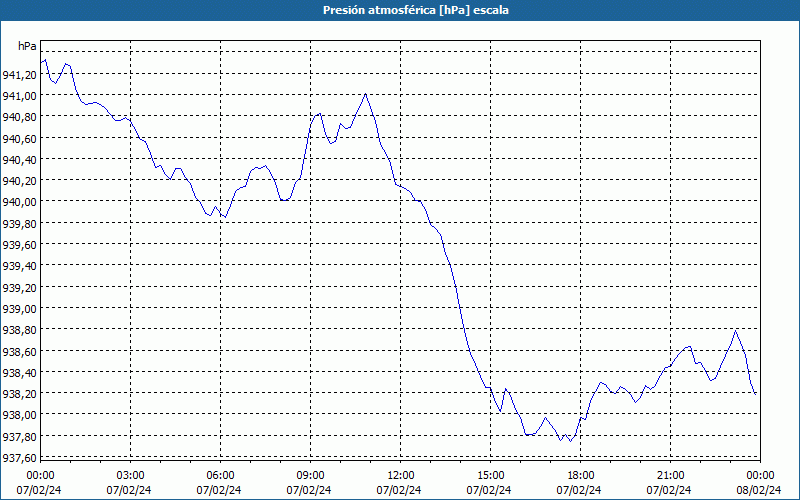
Task: Pick the 940,40 pressure axis label
Action: pyautogui.click(x=19, y=160)
